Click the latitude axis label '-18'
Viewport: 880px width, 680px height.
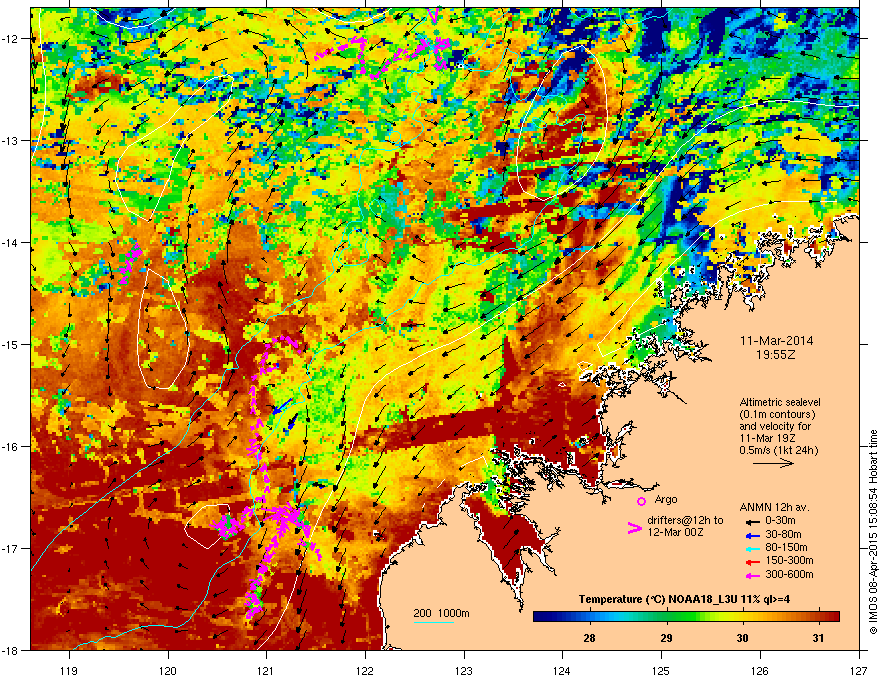click(11, 650)
